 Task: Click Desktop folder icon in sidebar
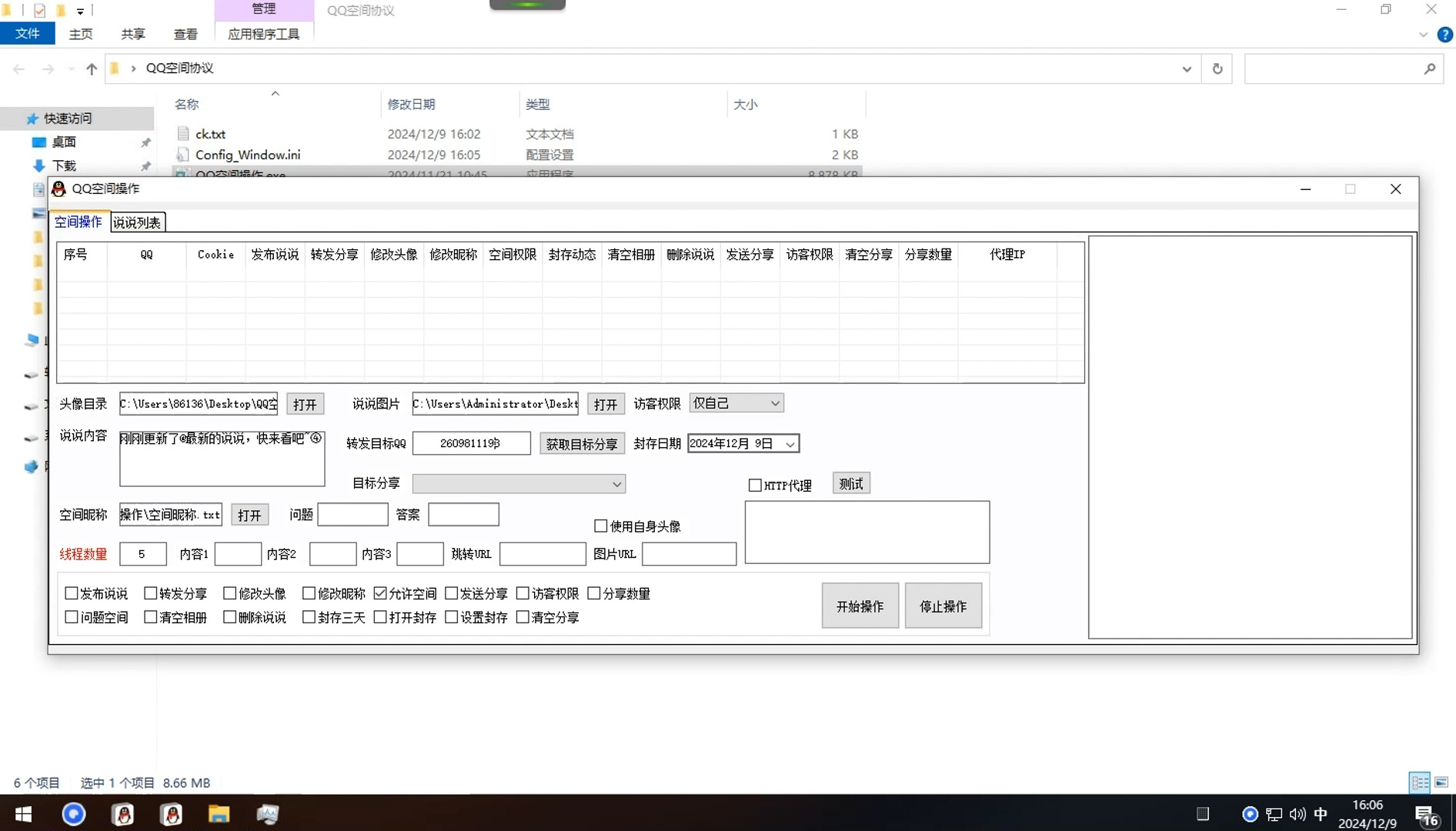coord(38,142)
